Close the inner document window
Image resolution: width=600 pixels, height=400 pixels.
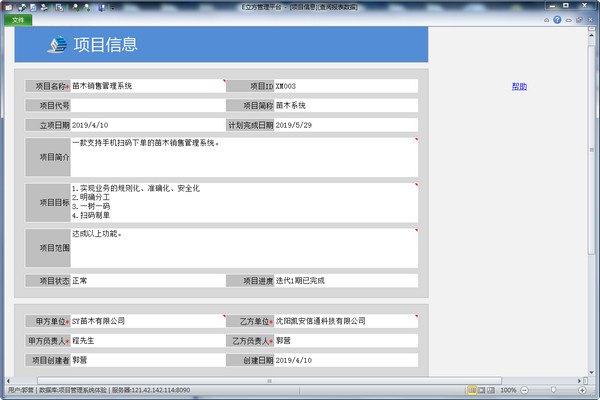pos(590,20)
